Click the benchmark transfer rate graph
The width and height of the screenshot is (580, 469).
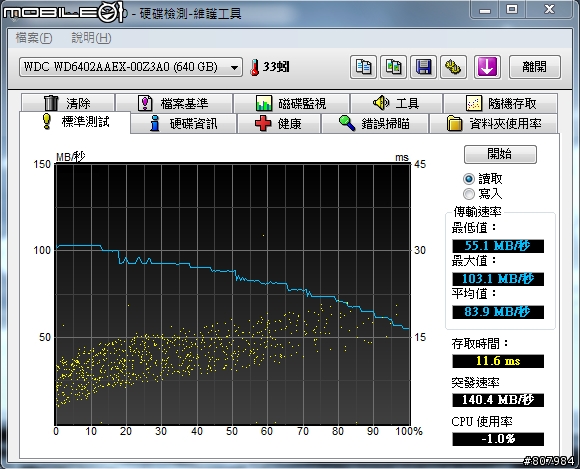click(233, 294)
